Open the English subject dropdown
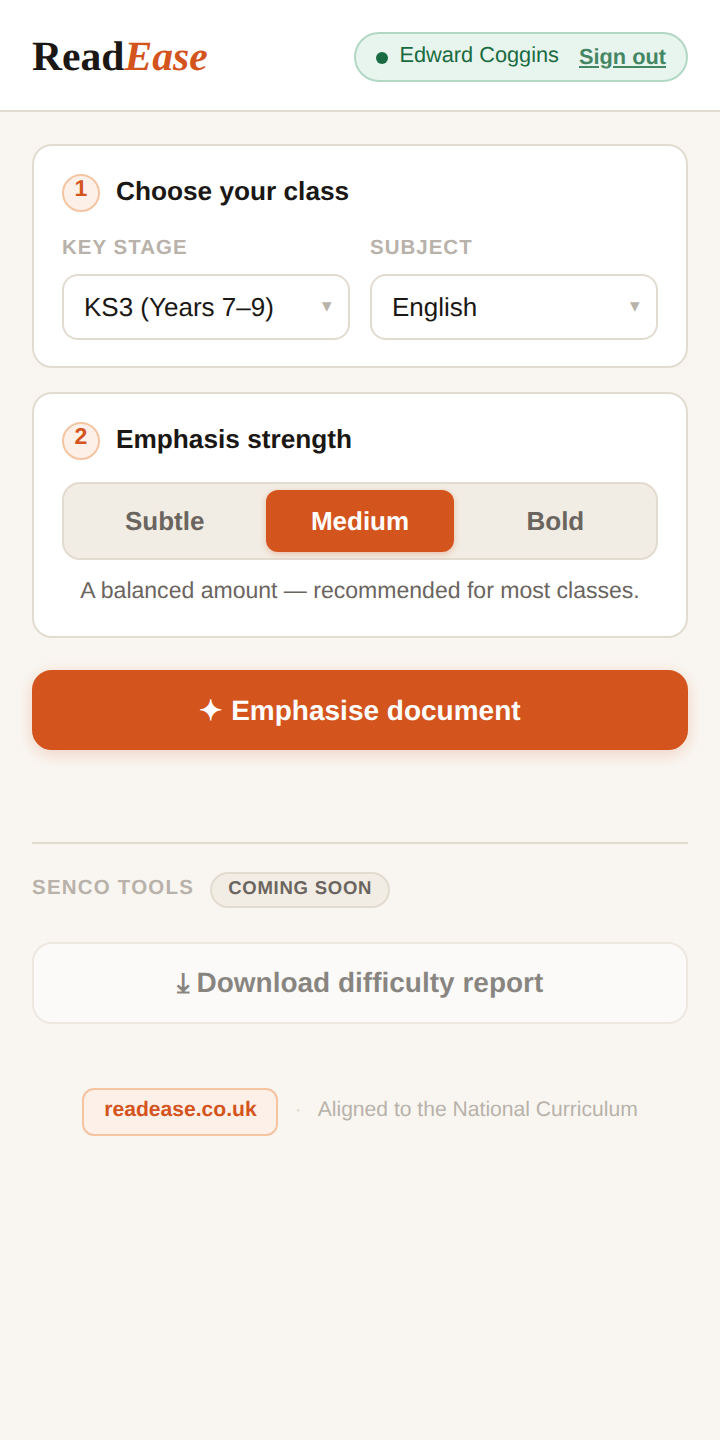This screenshot has height=1440, width=720. click(x=514, y=307)
